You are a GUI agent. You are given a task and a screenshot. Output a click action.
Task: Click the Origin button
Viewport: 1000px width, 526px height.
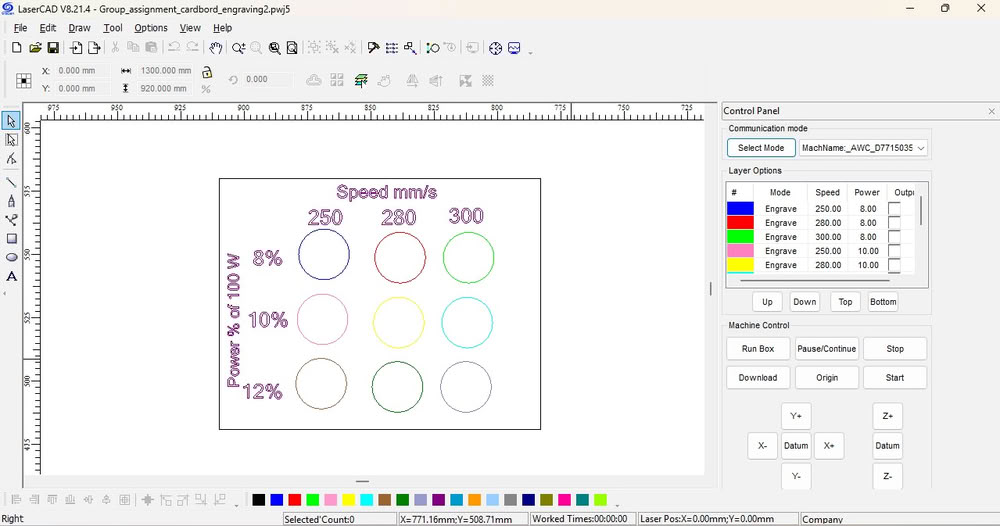coord(827,377)
